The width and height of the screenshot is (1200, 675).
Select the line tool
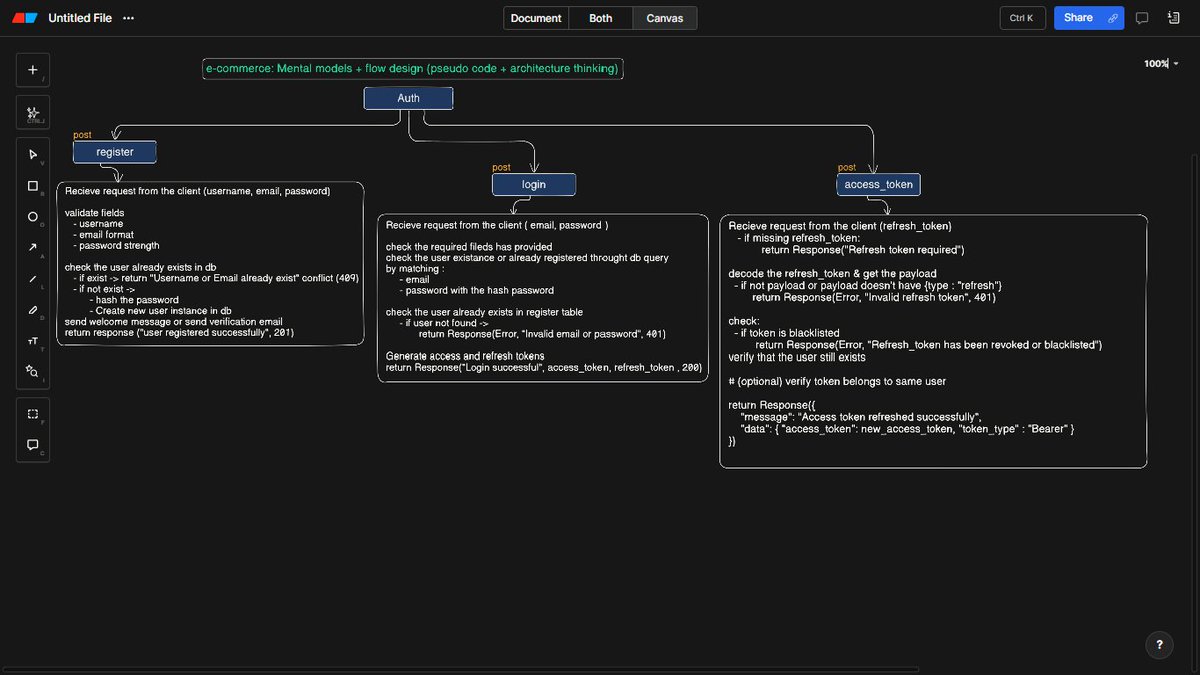33,279
